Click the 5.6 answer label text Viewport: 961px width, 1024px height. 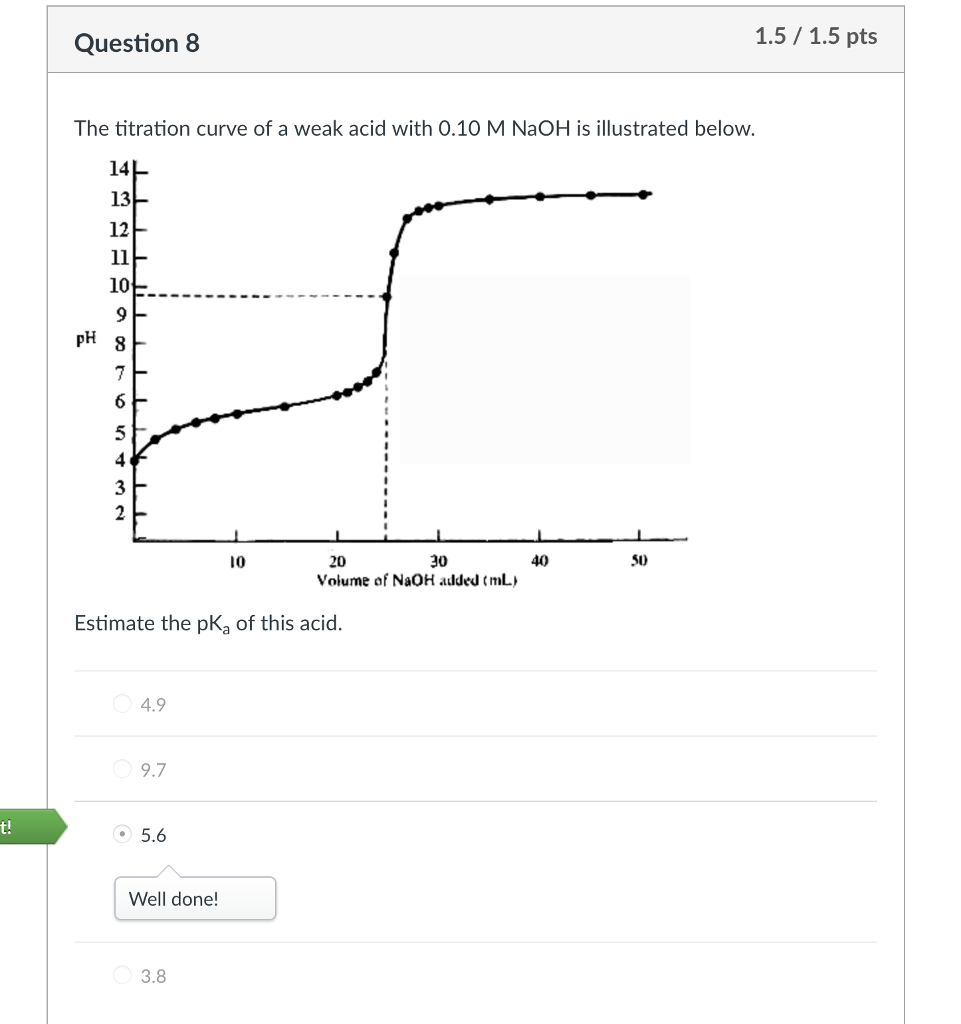153,835
